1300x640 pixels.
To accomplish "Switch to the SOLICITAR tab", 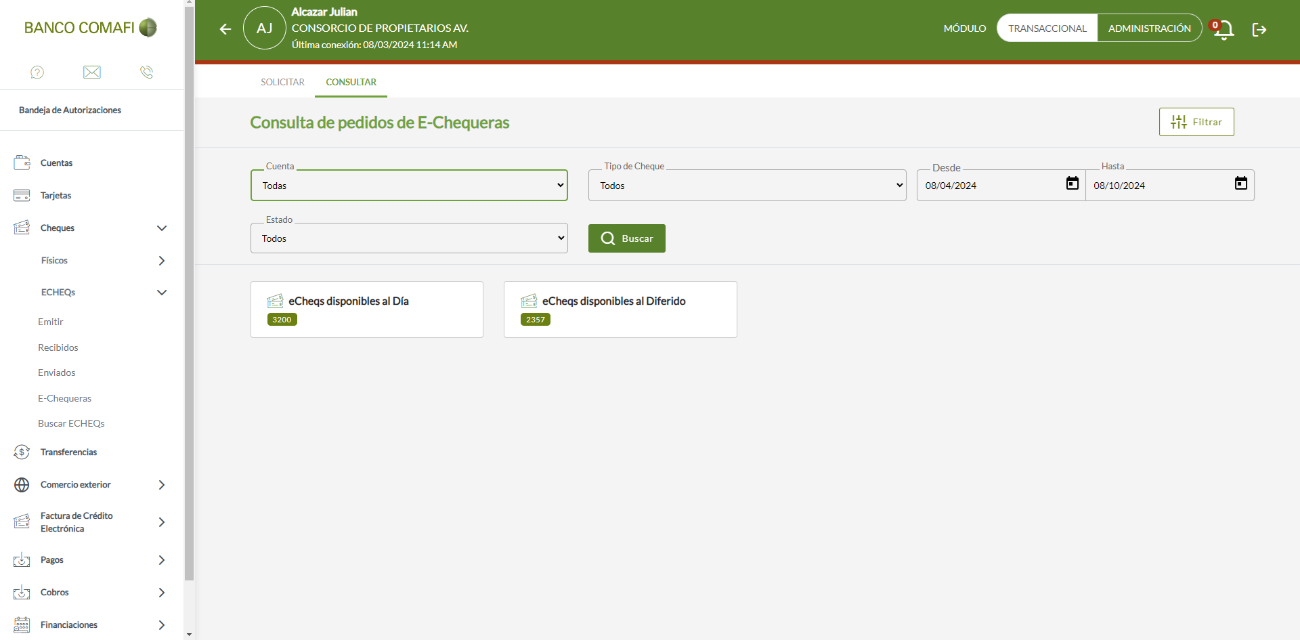I will 282,82.
